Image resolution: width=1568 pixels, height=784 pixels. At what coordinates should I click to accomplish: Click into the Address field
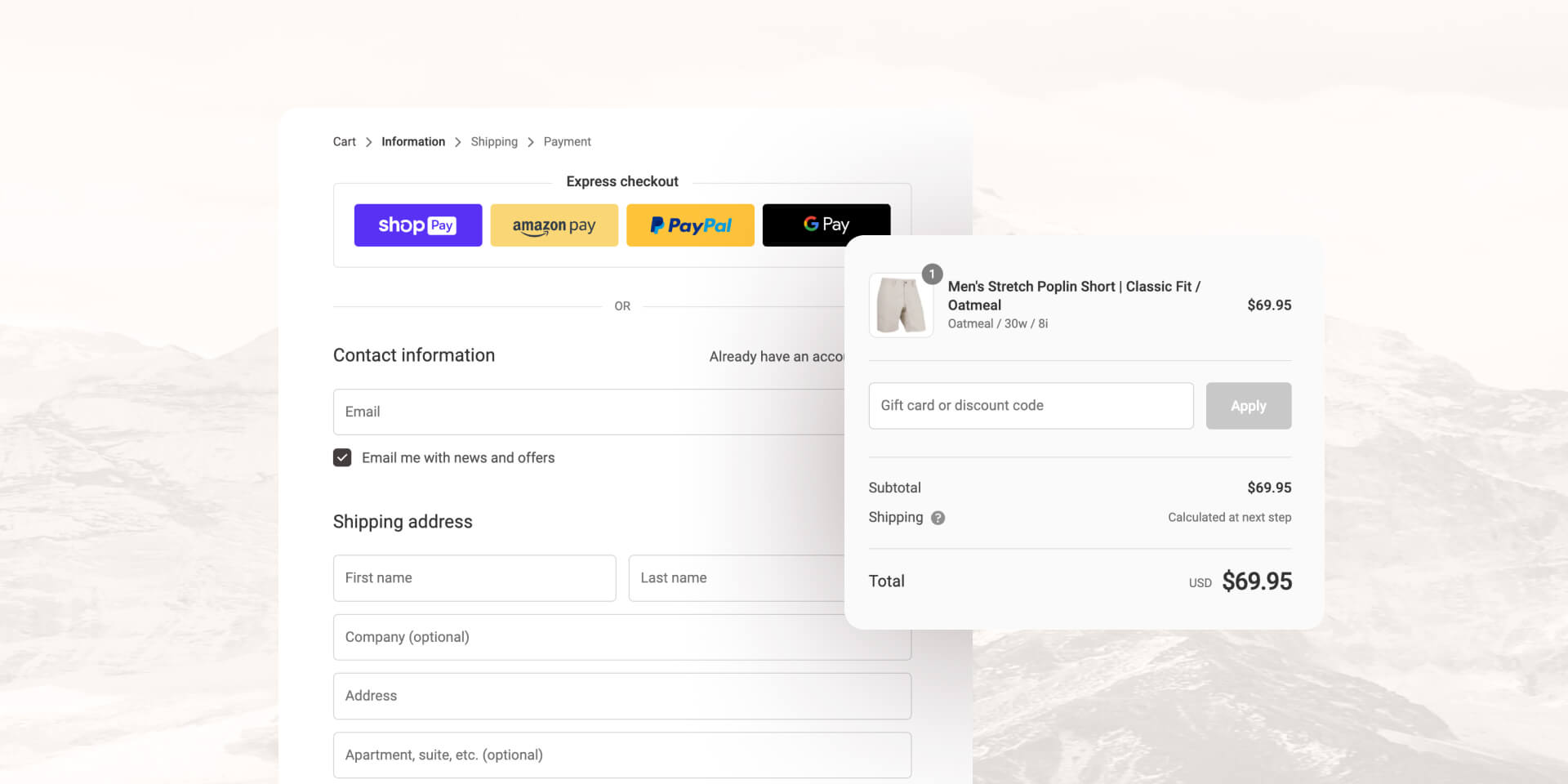(622, 696)
